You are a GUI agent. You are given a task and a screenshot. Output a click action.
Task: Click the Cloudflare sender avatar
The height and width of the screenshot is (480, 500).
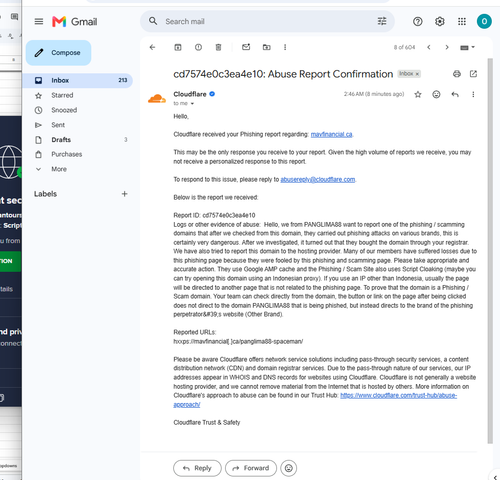[157, 99]
